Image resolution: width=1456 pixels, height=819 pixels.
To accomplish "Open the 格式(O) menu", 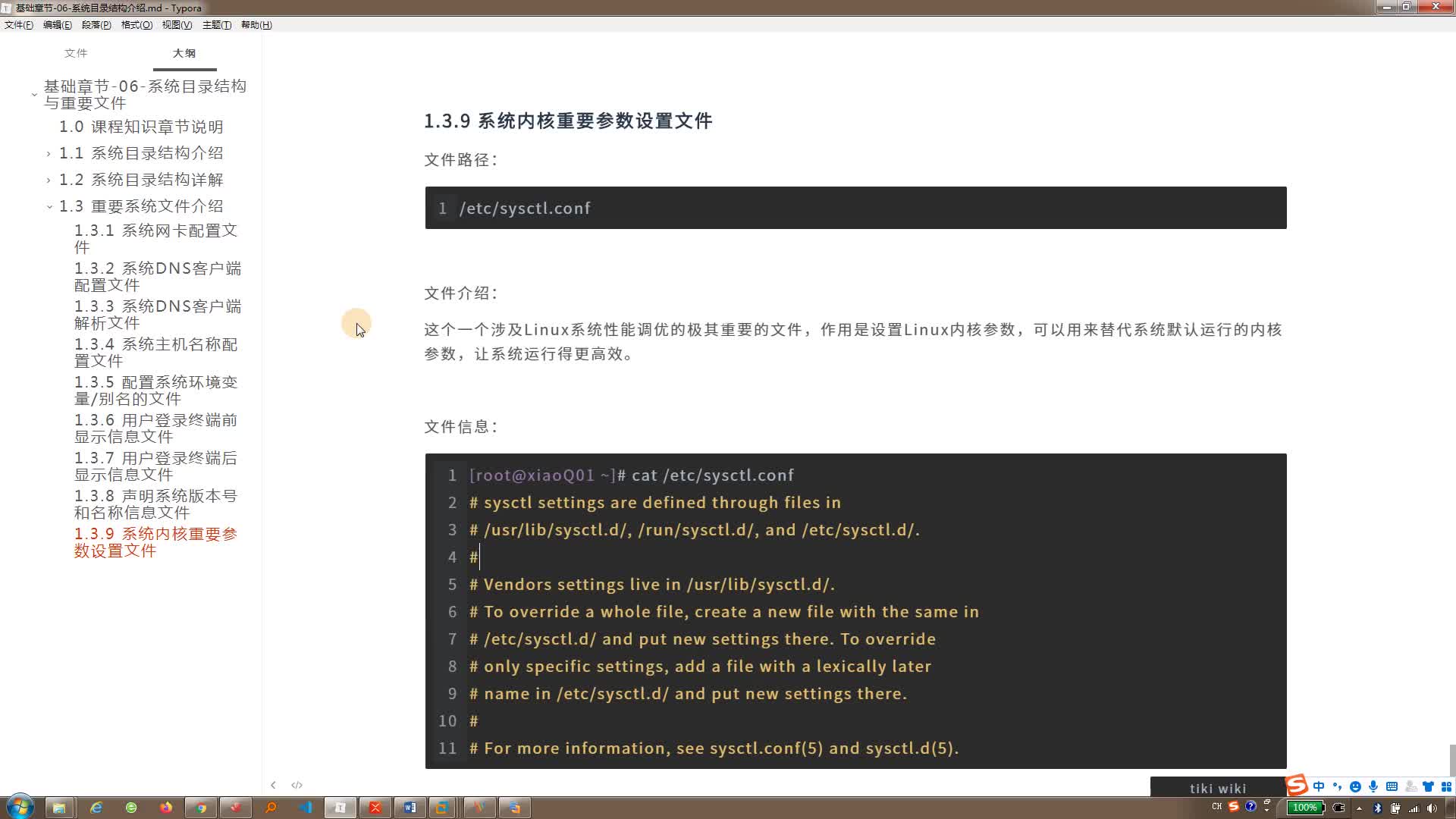I will click(136, 25).
